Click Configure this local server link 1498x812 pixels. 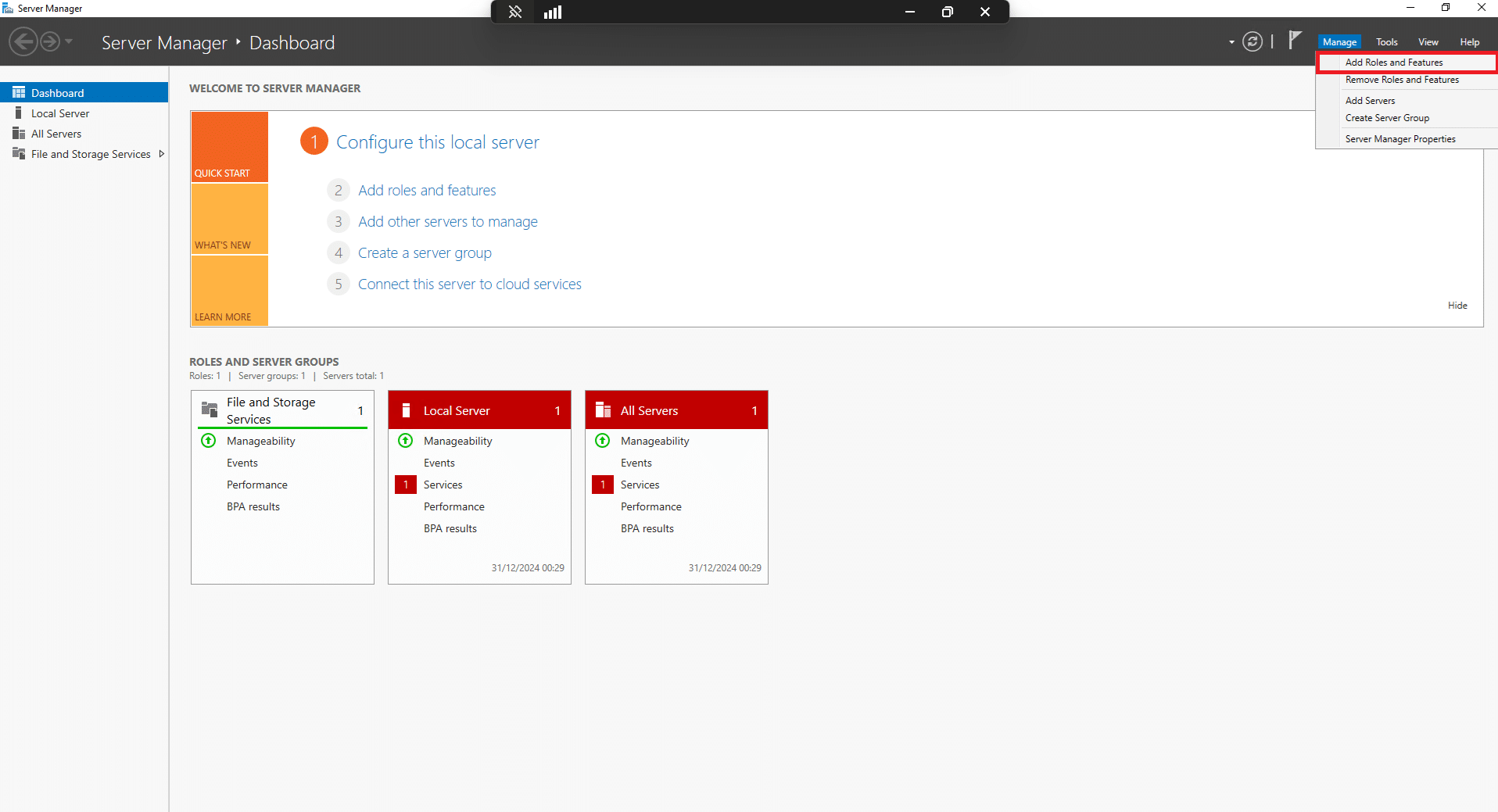438,142
